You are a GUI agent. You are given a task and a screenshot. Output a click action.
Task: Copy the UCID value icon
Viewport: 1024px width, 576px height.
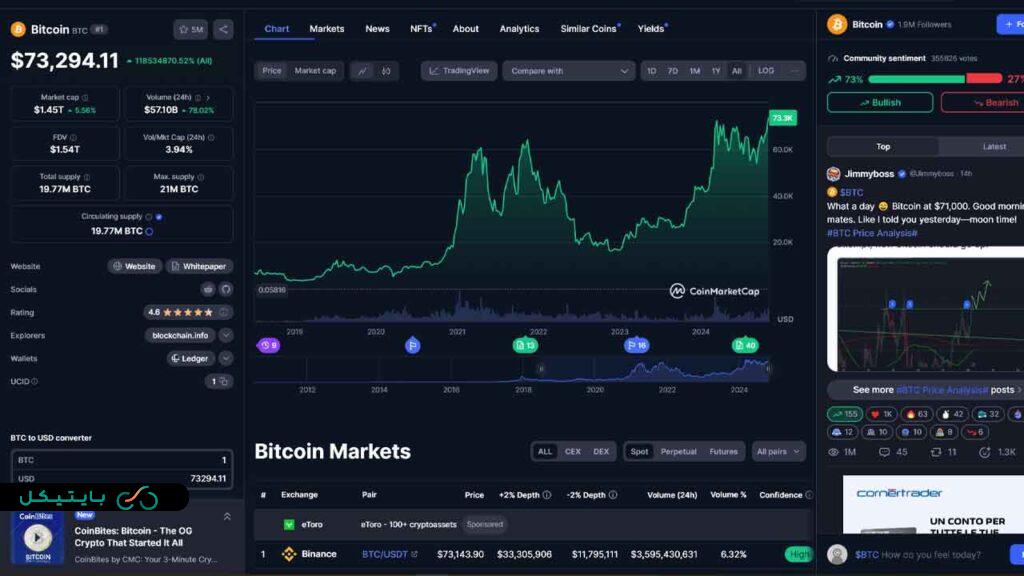click(x=224, y=381)
